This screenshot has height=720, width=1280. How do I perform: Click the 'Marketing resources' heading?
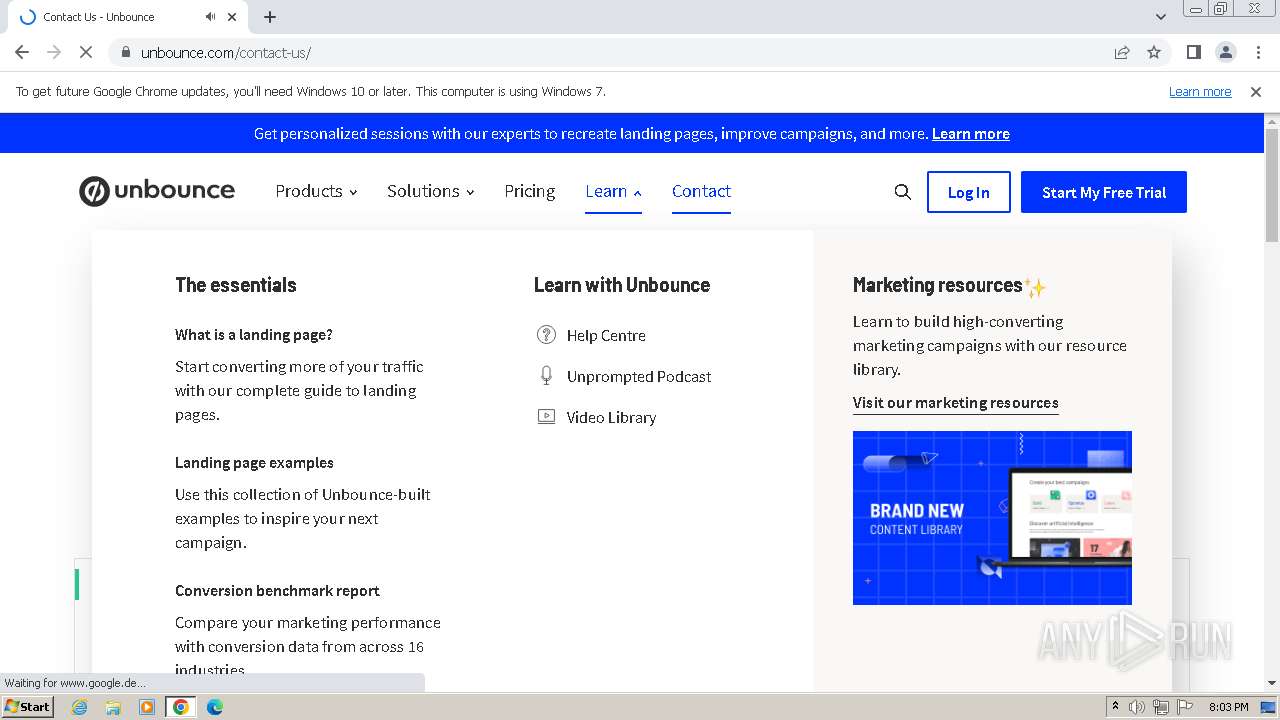(x=937, y=285)
